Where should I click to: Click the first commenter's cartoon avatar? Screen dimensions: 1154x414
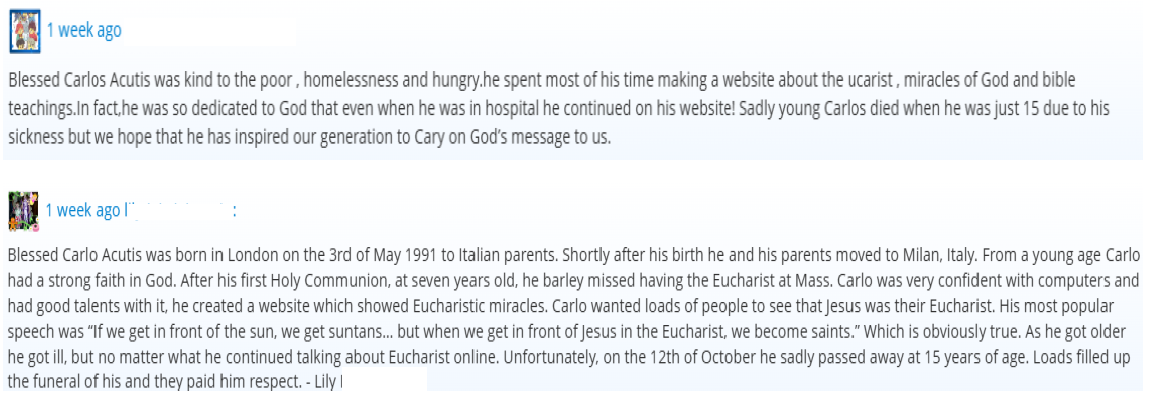click(x=25, y=31)
